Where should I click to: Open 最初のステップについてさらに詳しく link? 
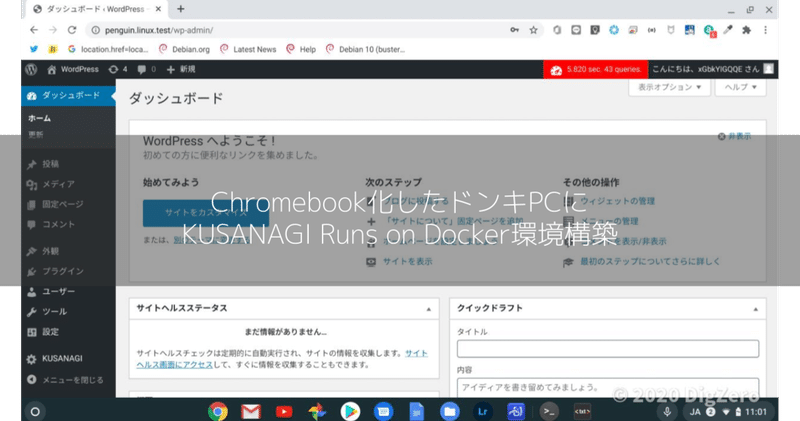pos(650,261)
